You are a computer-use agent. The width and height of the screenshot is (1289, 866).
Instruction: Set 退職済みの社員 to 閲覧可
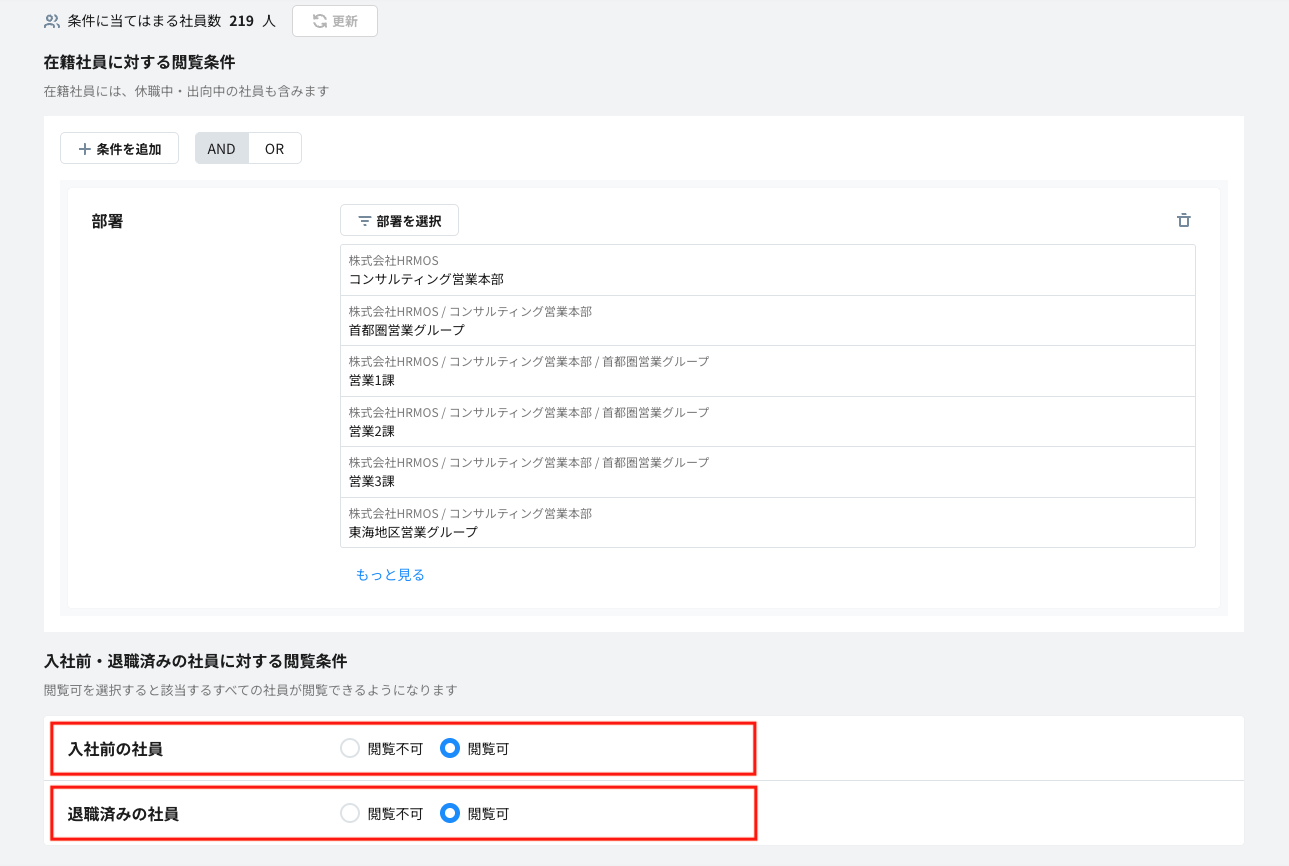pyautogui.click(x=450, y=814)
